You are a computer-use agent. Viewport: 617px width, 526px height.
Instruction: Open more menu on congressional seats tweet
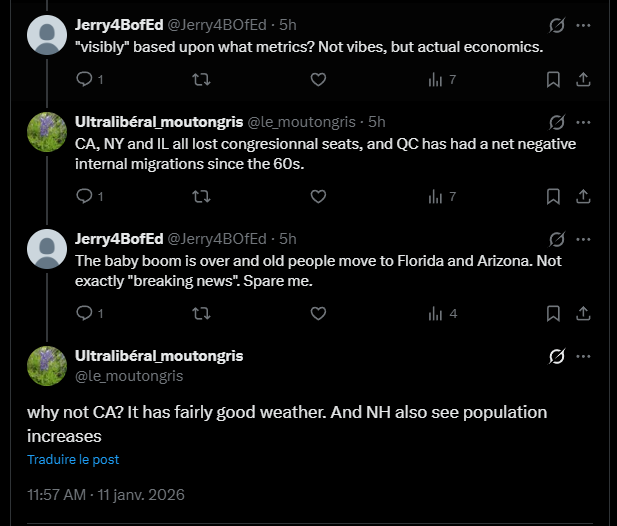[584, 122]
